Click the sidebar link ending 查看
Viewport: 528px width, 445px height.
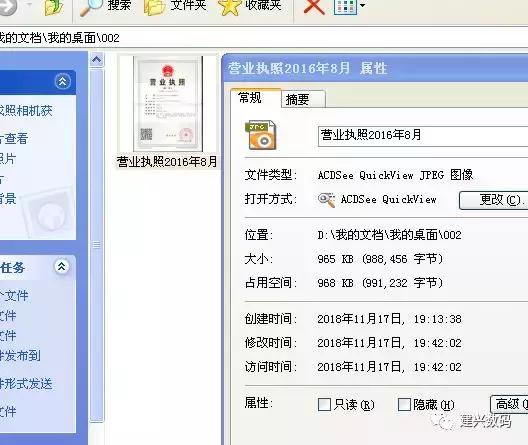(14, 138)
